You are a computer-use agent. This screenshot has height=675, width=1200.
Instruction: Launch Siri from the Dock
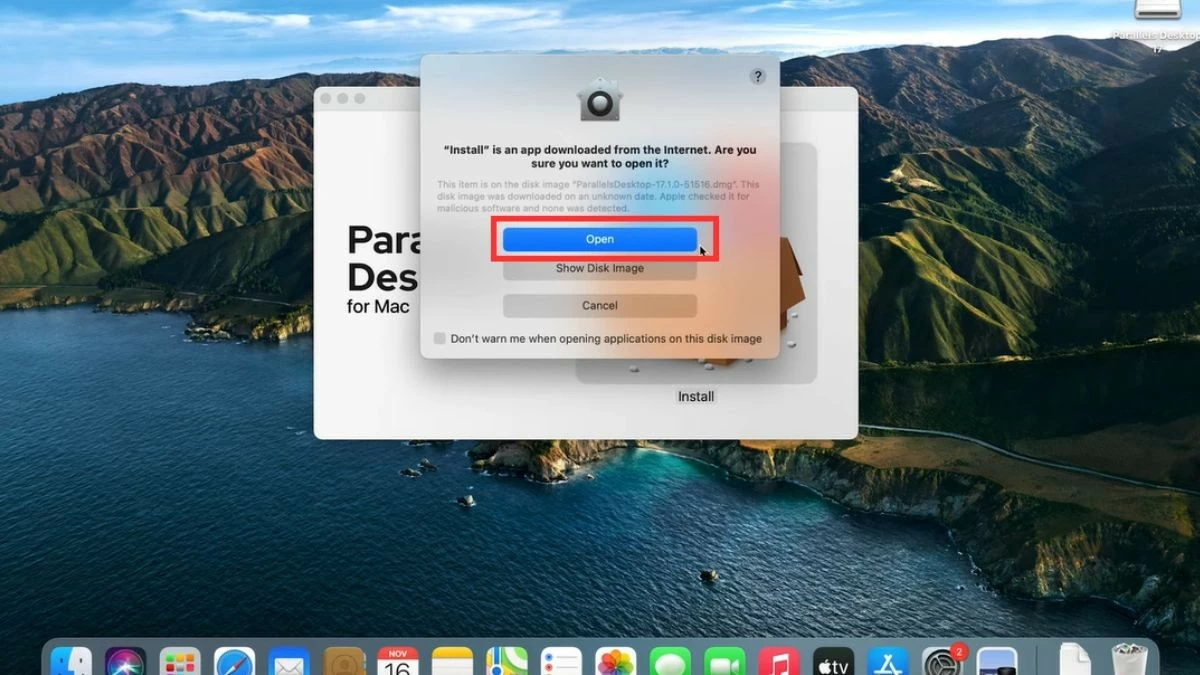tap(123, 660)
